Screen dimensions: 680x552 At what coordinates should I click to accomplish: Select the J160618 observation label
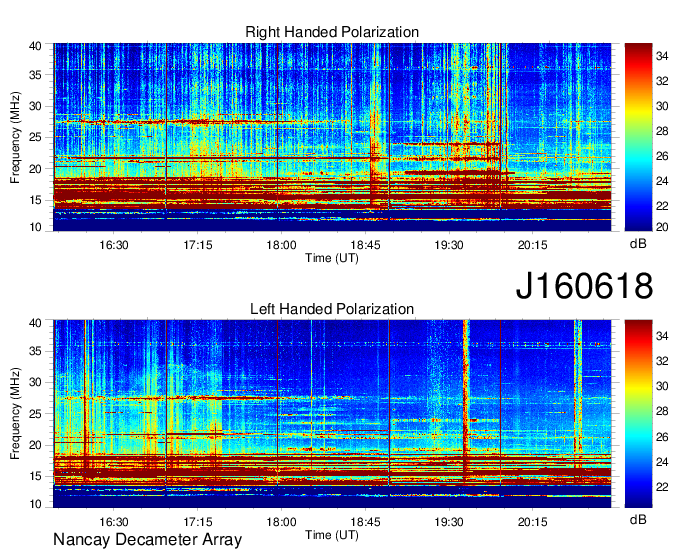click(x=584, y=286)
